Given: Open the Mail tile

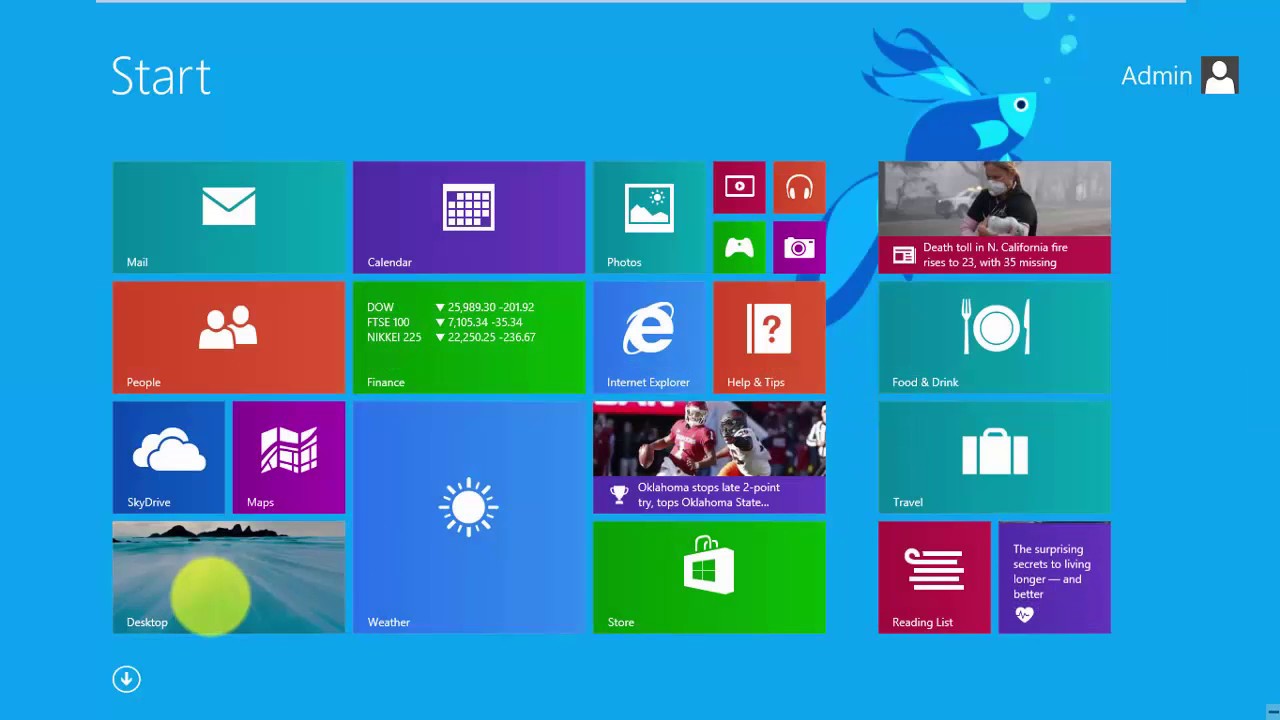Looking at the screenshot, I should [x=229, y=217].
